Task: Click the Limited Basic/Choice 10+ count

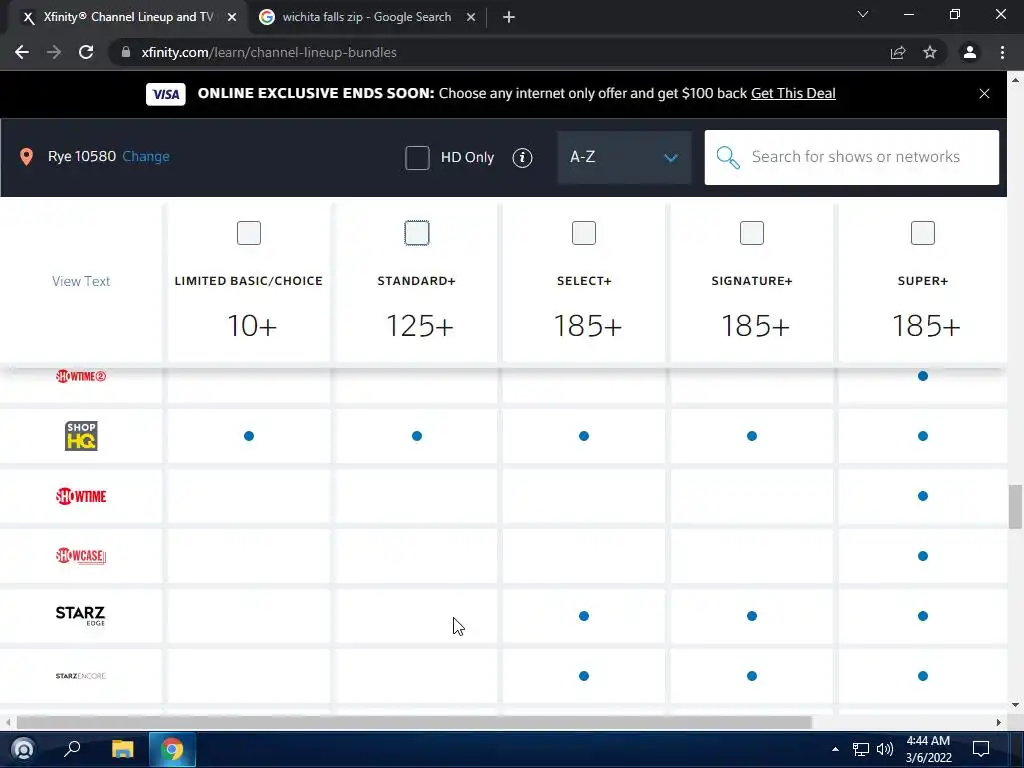Action: click(252, 326)
